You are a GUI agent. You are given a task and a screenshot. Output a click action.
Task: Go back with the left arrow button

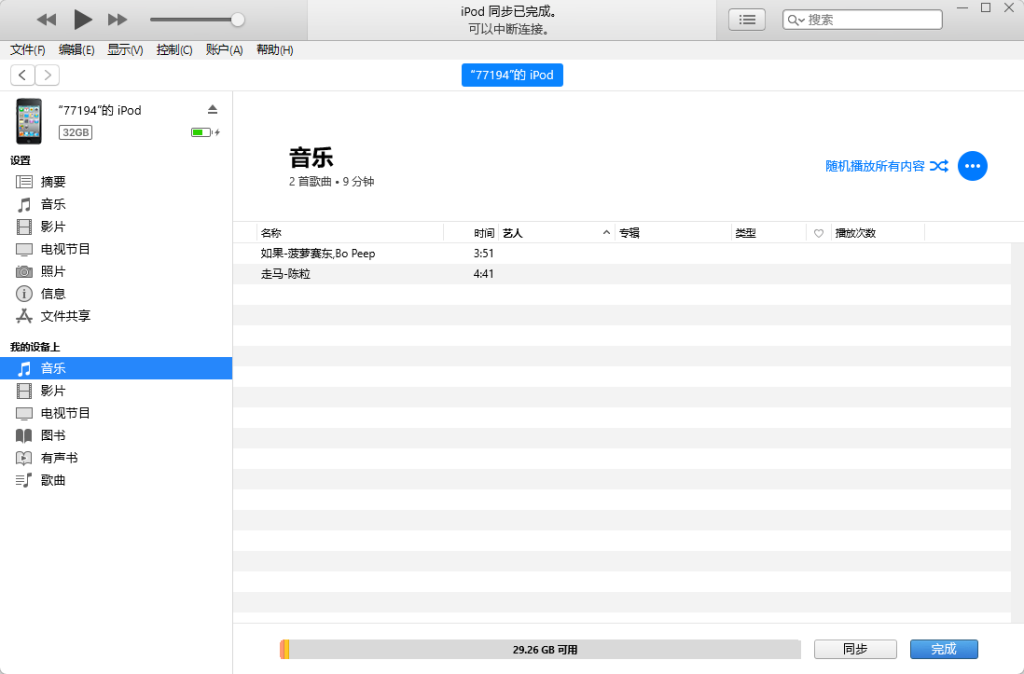[x=22, y=75]
